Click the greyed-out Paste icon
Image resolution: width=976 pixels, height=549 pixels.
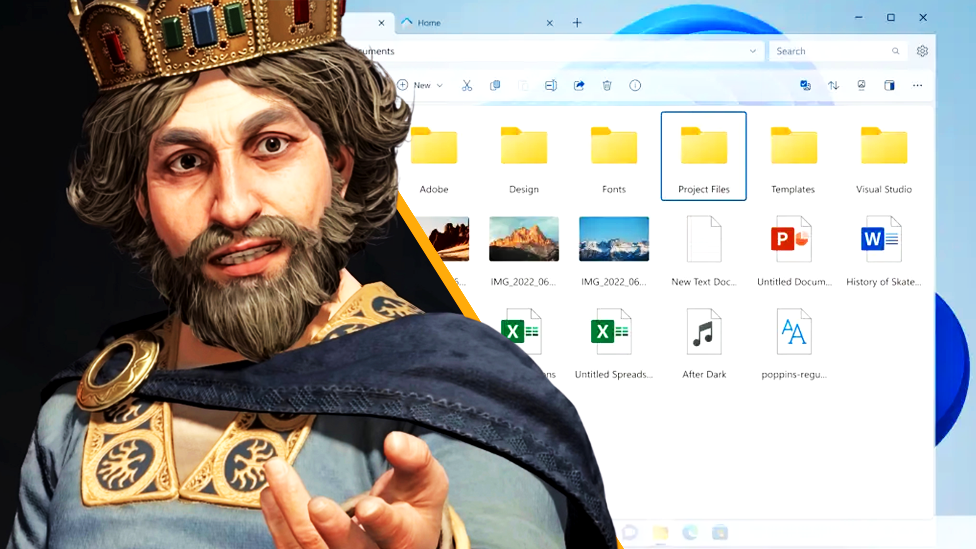pyautogui.click(x=523, y=85)
